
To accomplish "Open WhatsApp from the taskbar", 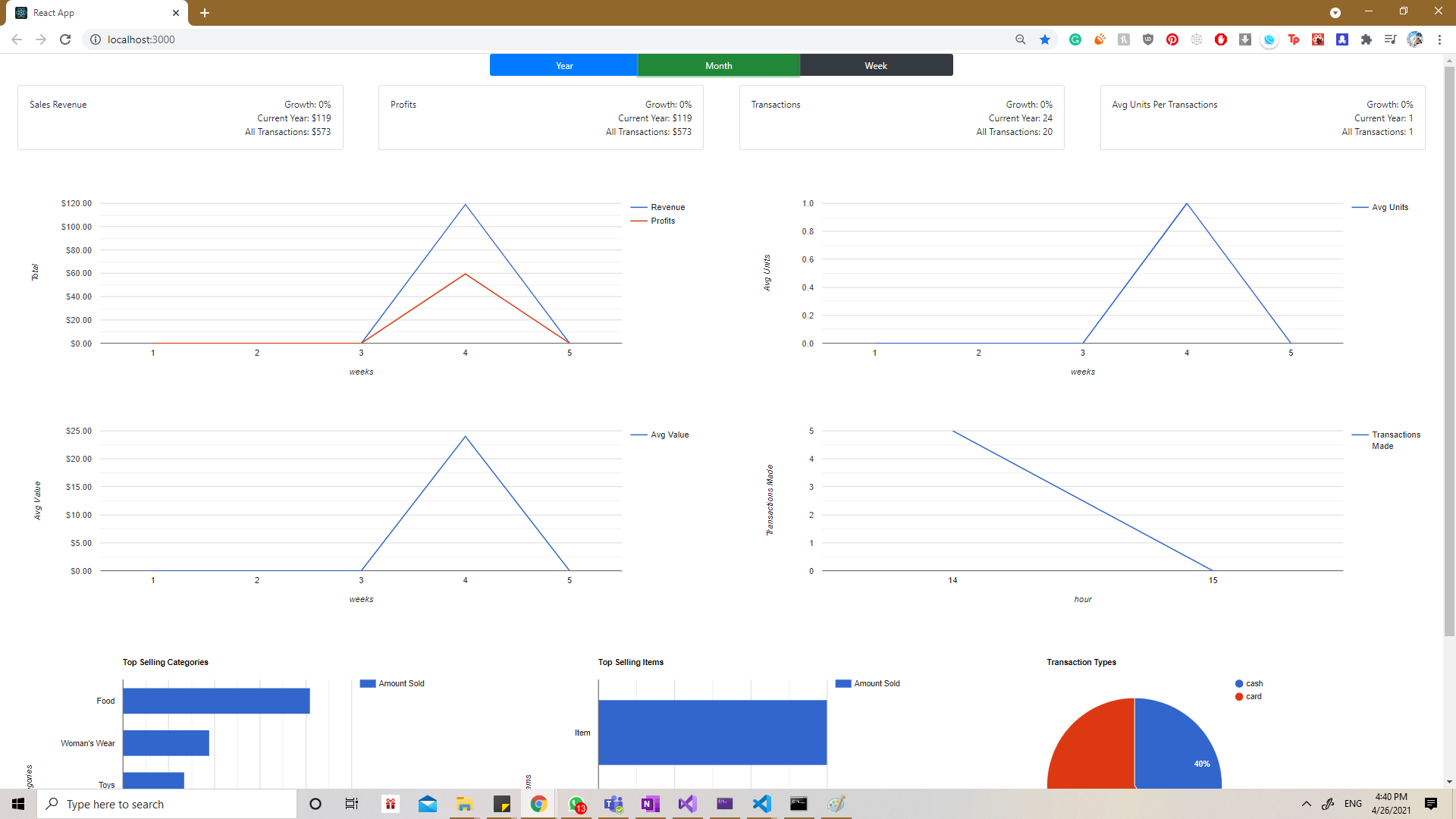I will 576,804.
